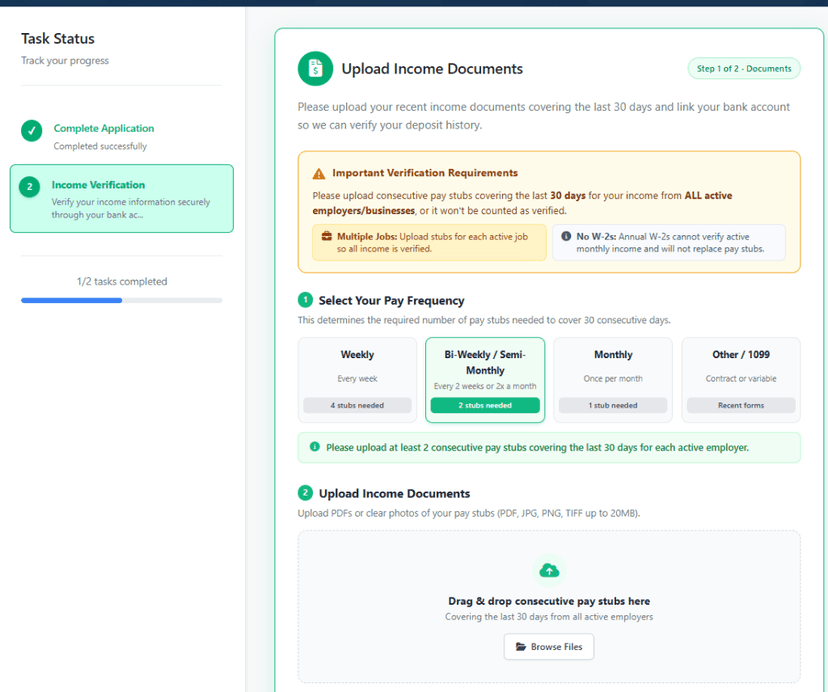Click the Drag & drop consecutive pay stubs text
The width and height of the screenshot is (828, 692).
[x=549, y=601]
